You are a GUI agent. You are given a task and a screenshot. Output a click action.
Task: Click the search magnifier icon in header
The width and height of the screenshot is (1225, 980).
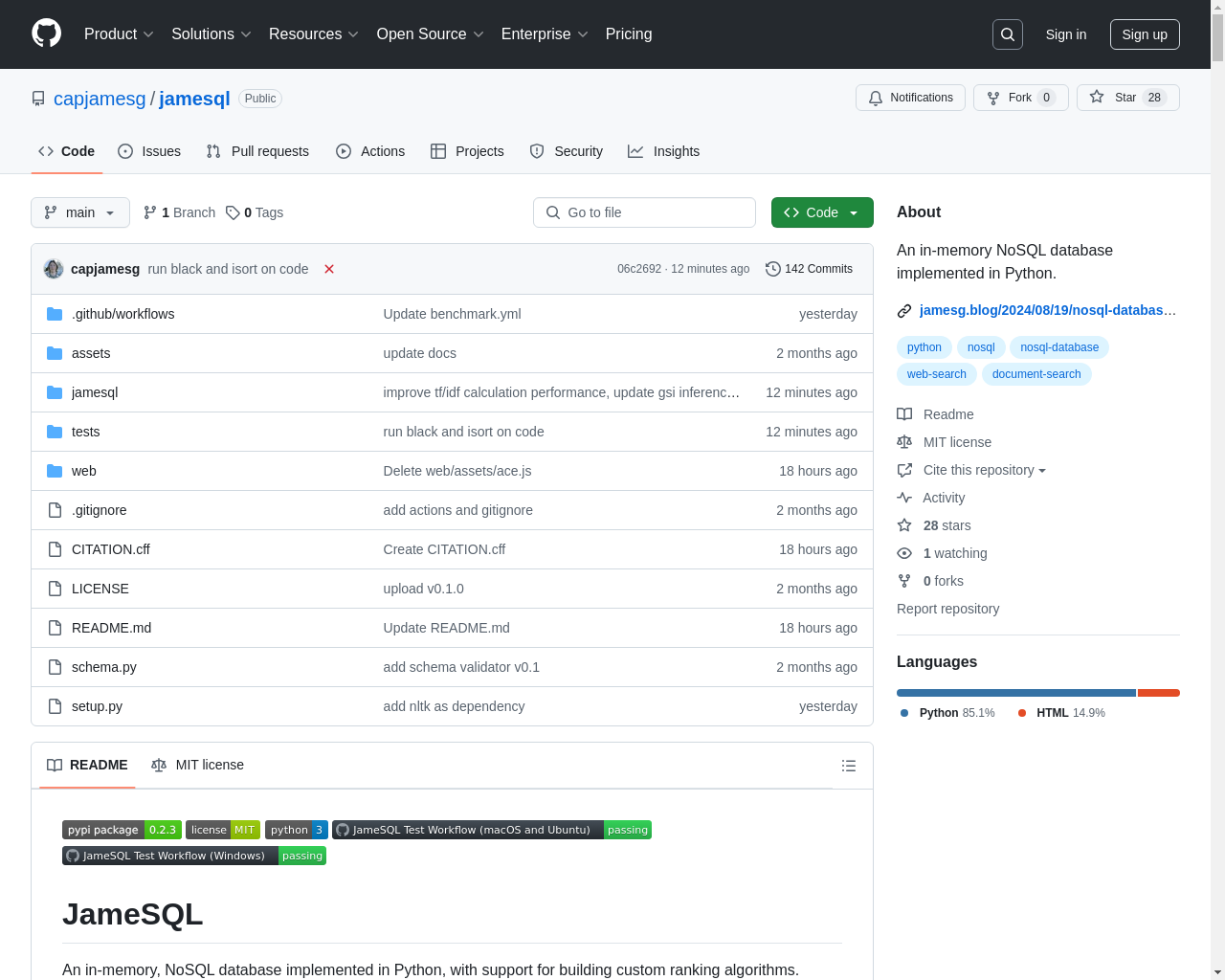pyautogui.click(x=1008, y=34)
